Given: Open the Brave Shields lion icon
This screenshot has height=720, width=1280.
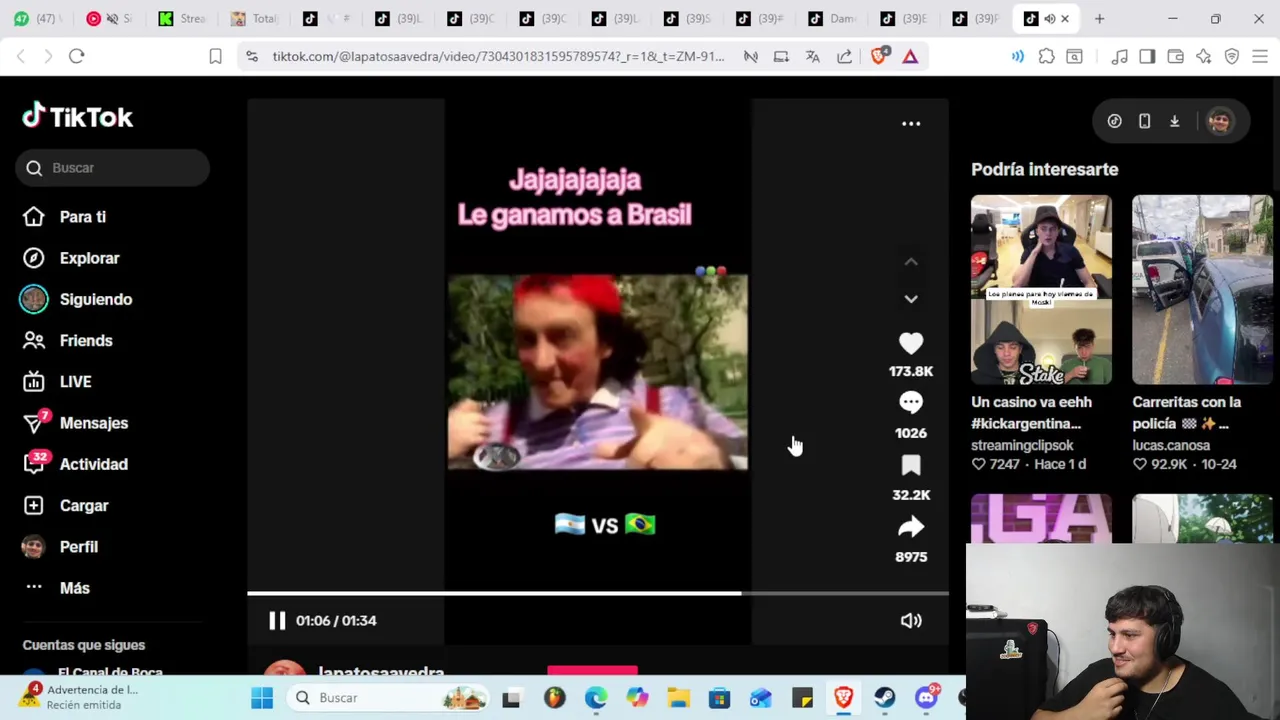Looking at the screenshot, I should click(x=878, y=56).
